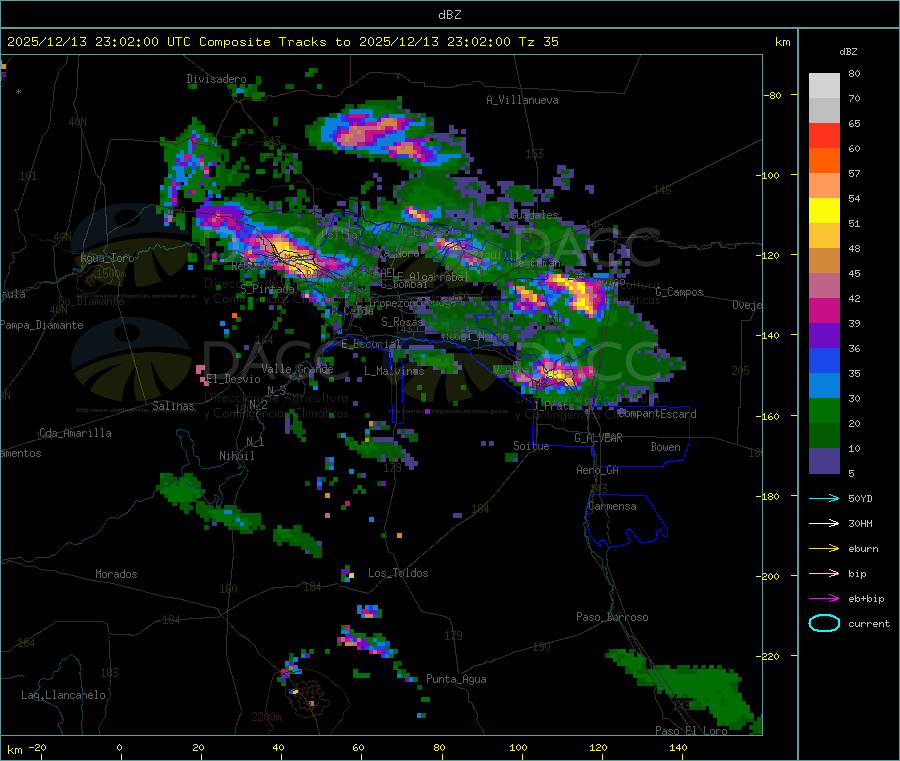Click the CompantEscard place label
The image size is (900, 761).
657,414
